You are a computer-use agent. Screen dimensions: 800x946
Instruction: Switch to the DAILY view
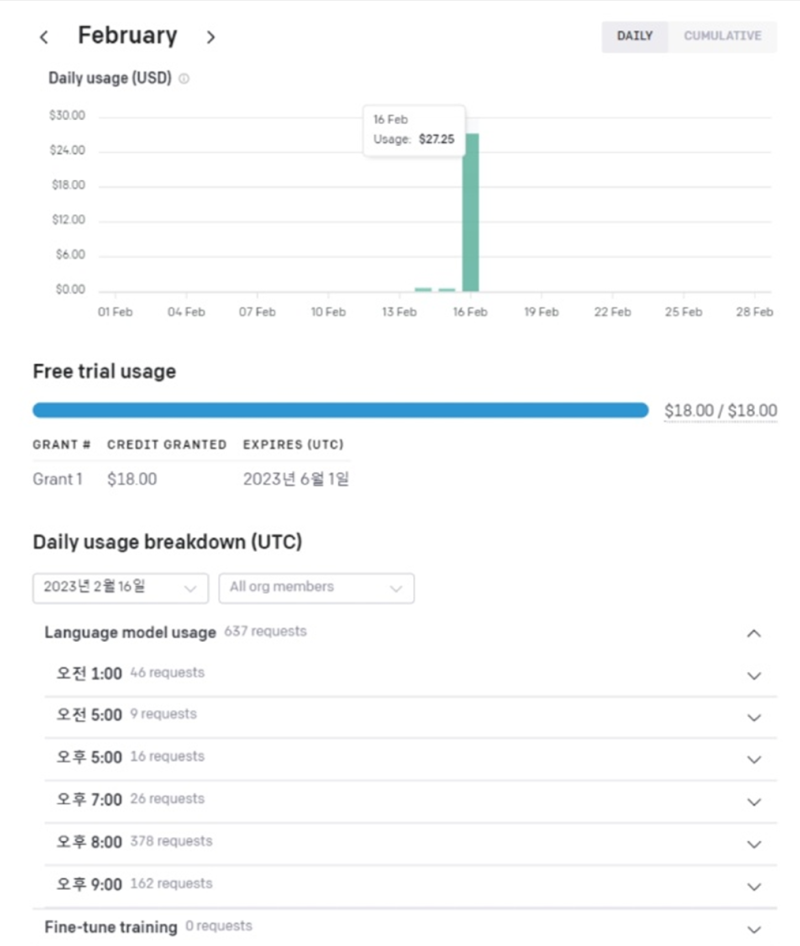coord(634,36)
